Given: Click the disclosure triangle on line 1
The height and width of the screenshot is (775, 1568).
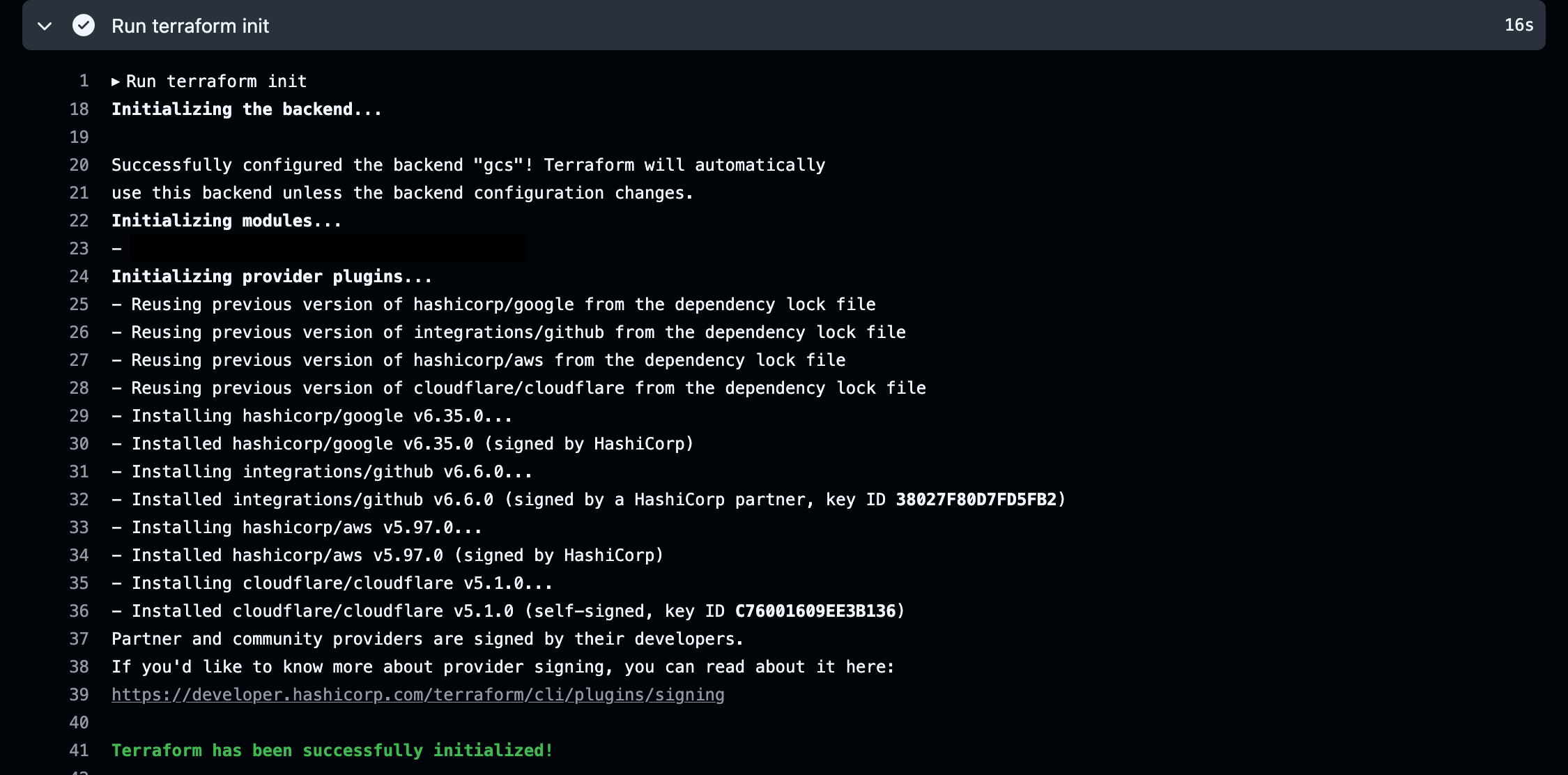Looking at the screenshot, I should (x=116, y=81).
